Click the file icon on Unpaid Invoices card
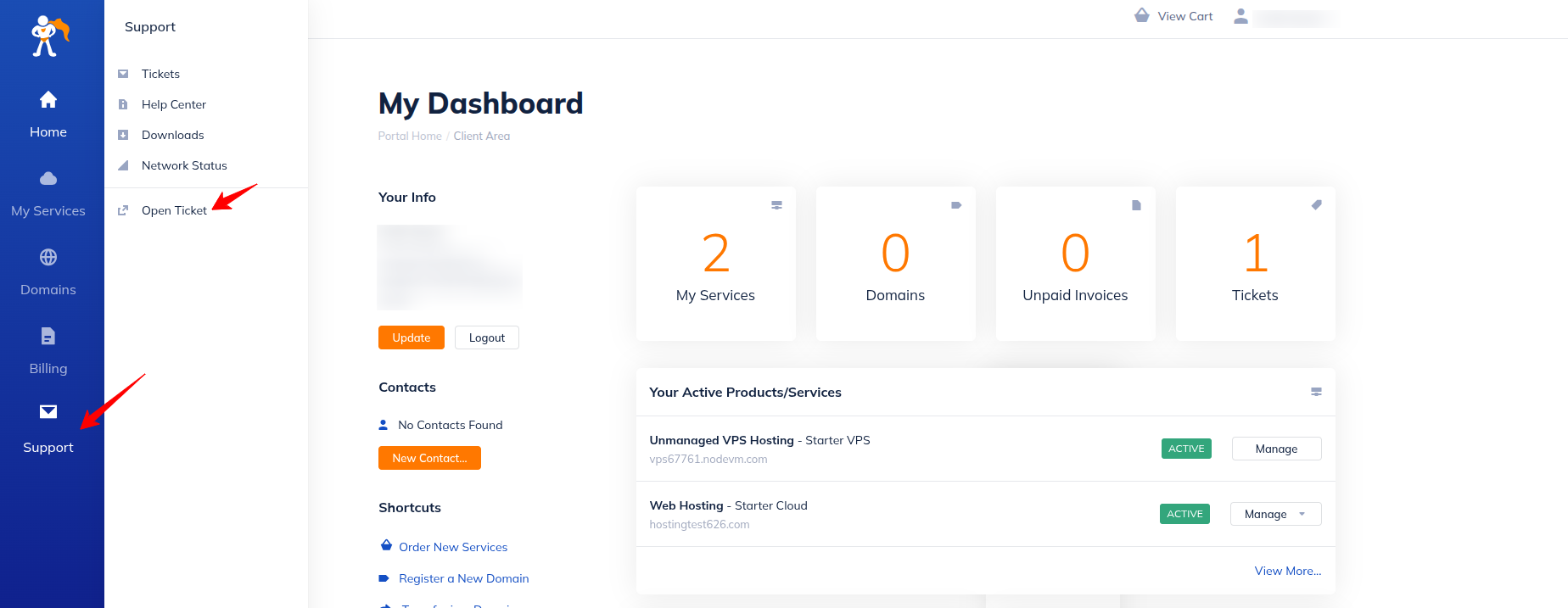This screenshot has height=608, width=1568. (x=1137, y=205)
